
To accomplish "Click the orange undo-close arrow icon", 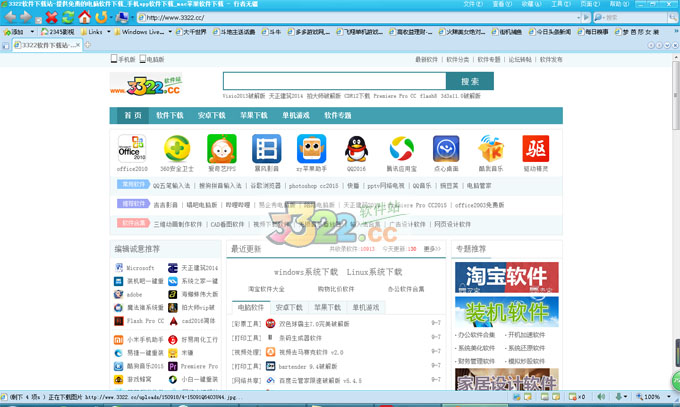I will coord(101,17).
